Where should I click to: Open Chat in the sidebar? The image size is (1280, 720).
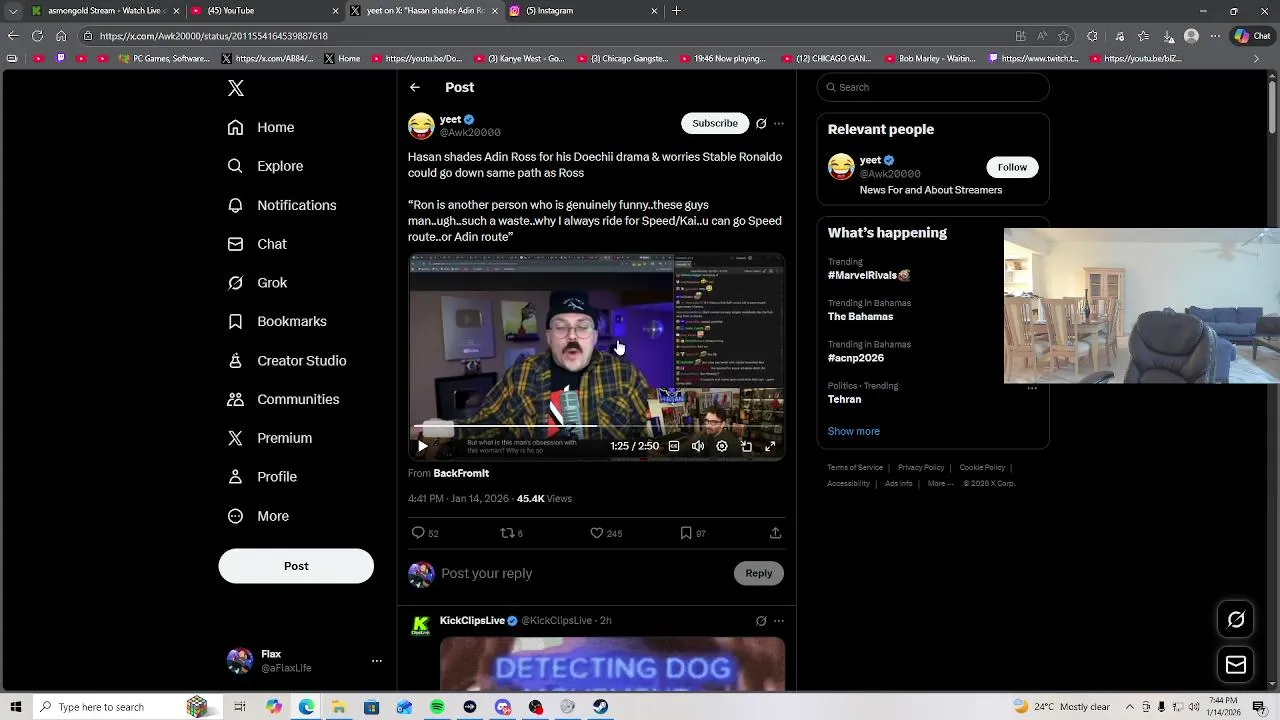pos(257,244)
